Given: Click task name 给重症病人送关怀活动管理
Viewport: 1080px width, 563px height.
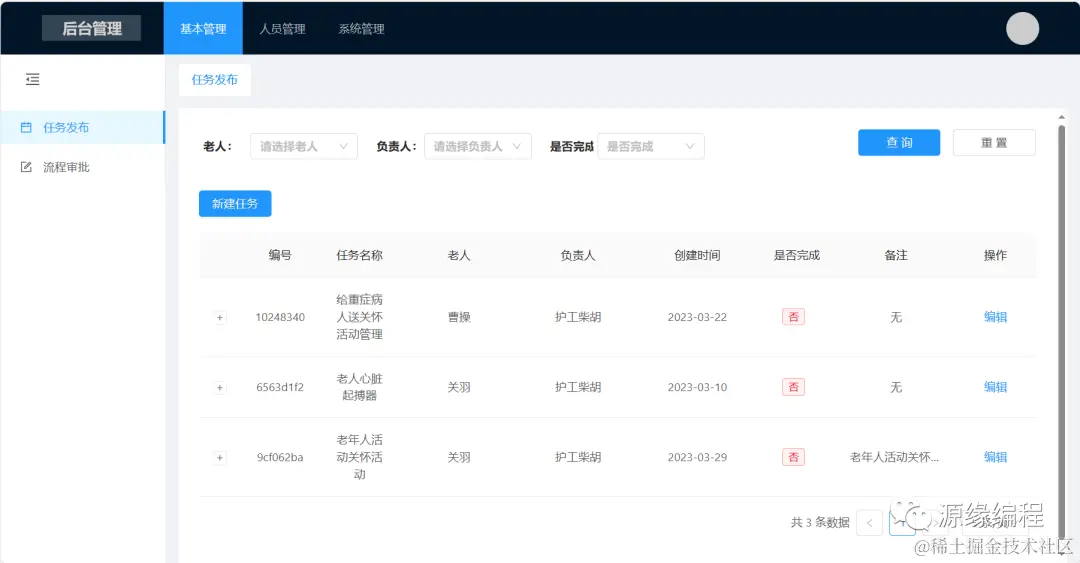Looking at the screenshot, I should click(360, 317).
